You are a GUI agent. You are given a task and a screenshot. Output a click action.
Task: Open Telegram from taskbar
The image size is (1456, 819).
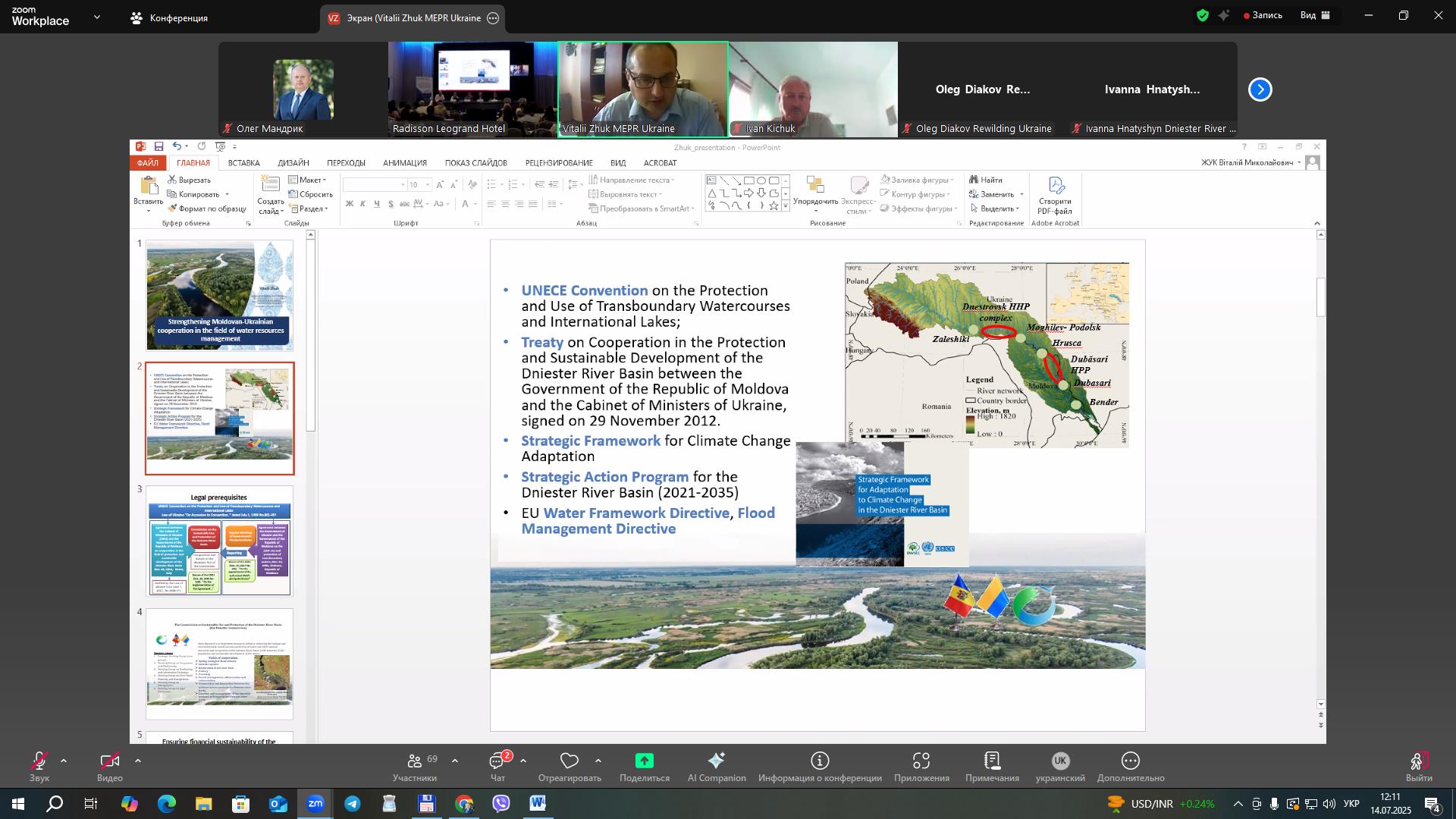pyautogui.click(x=353, y=804)
